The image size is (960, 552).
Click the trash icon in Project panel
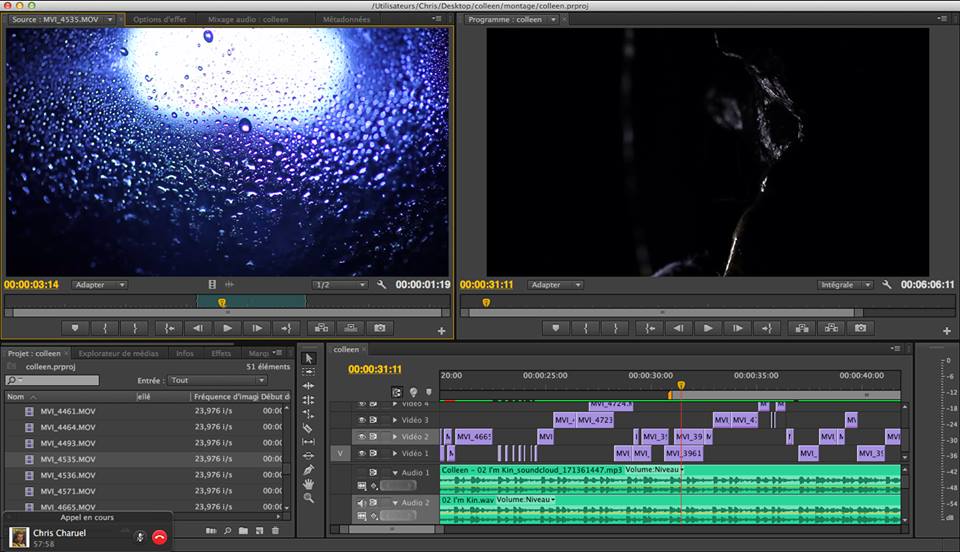[x=276, y=530]
